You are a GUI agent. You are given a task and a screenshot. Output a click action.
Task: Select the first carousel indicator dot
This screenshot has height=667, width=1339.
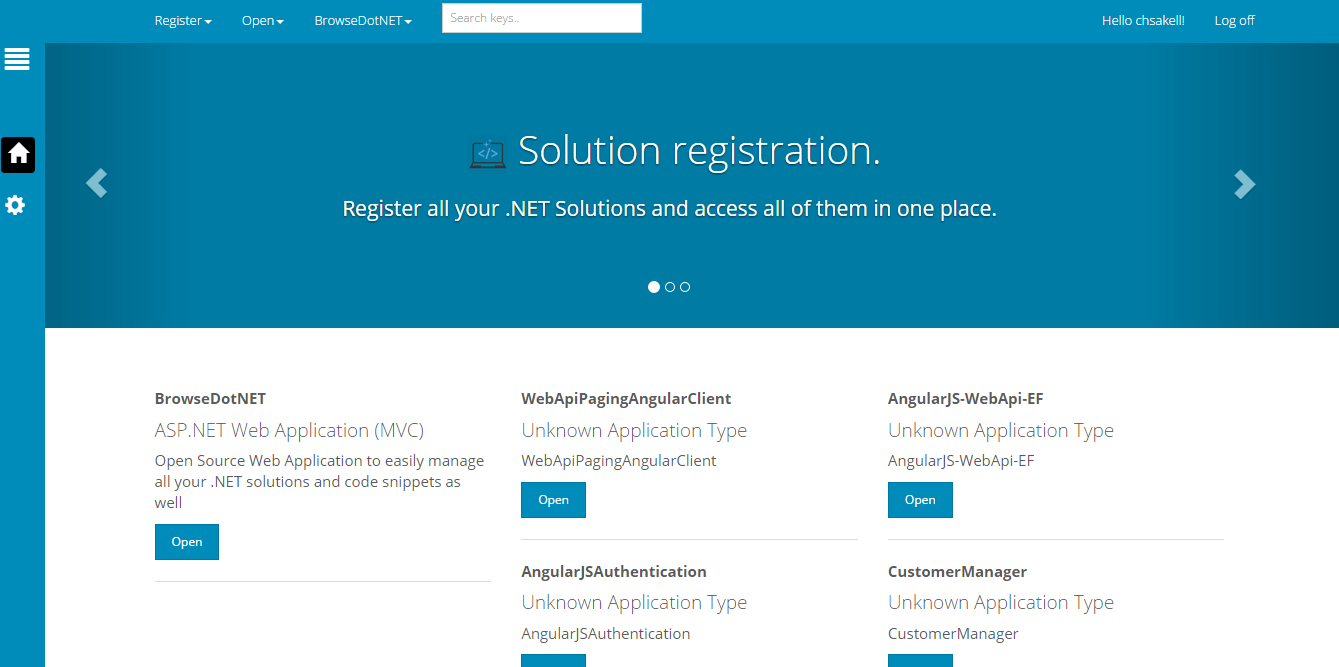coord(654,287)
